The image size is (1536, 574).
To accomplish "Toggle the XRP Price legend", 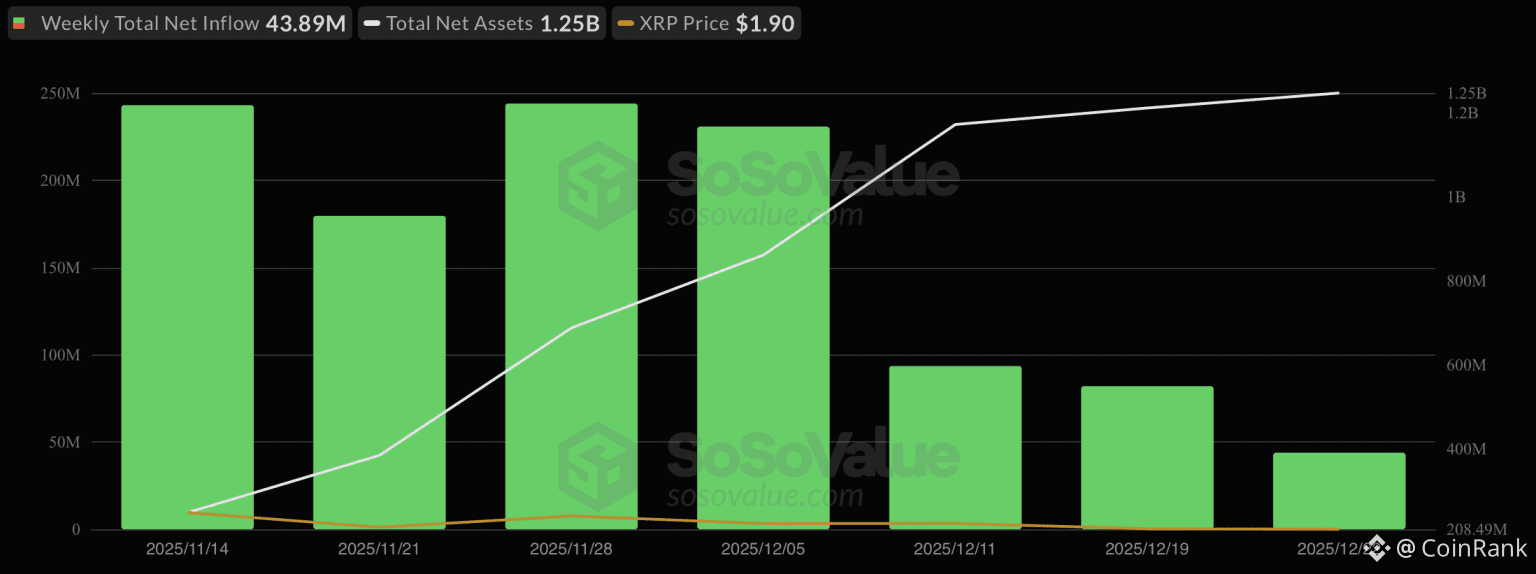I will 706,24.
